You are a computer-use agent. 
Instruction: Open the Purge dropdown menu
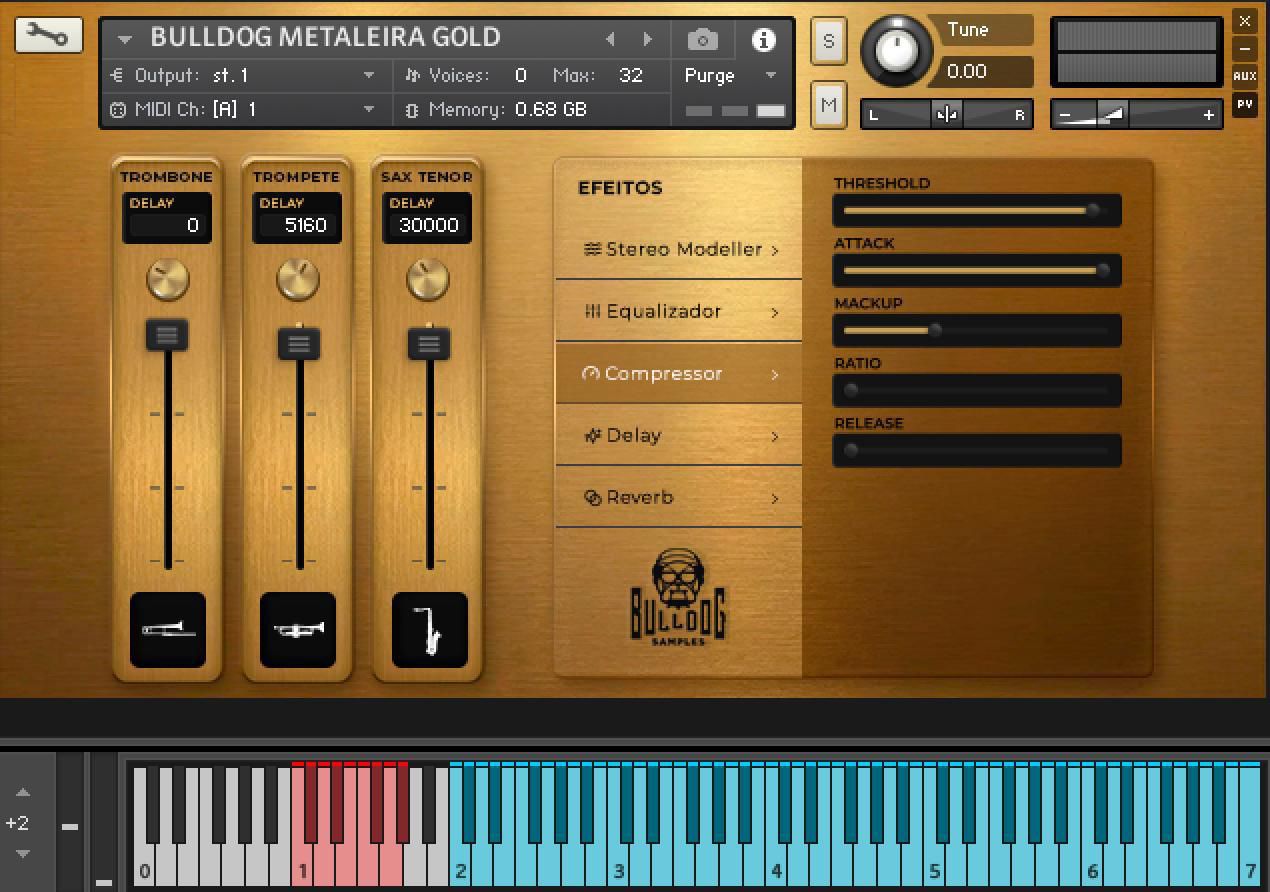770,75
